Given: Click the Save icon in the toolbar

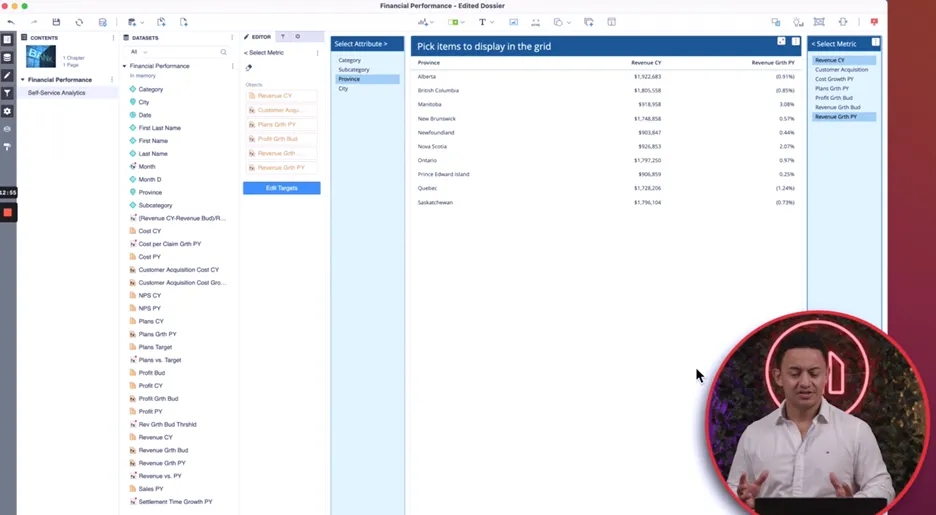Looking at the screenshot, I should 56,22.
